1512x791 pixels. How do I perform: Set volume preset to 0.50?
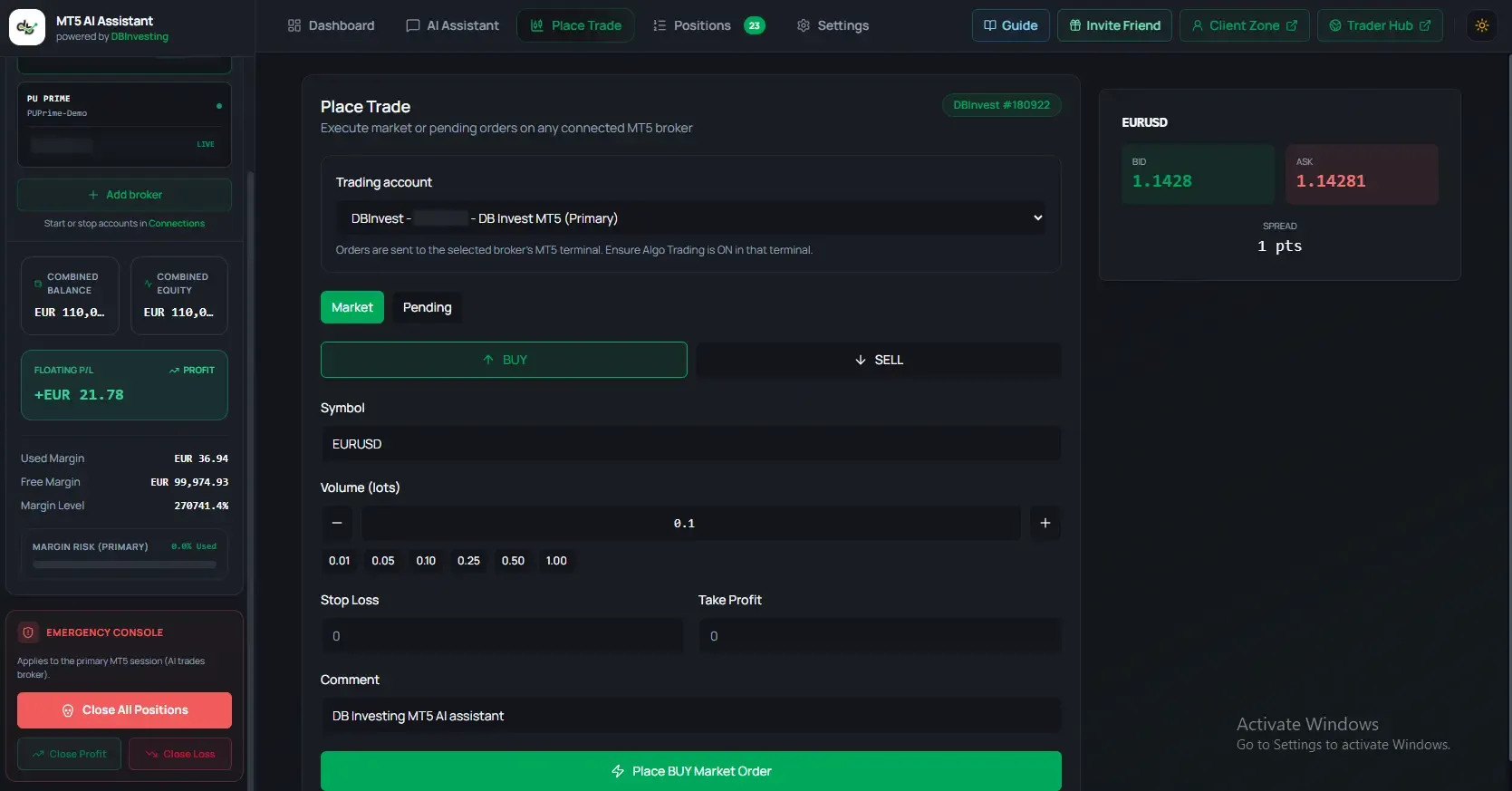513,561
